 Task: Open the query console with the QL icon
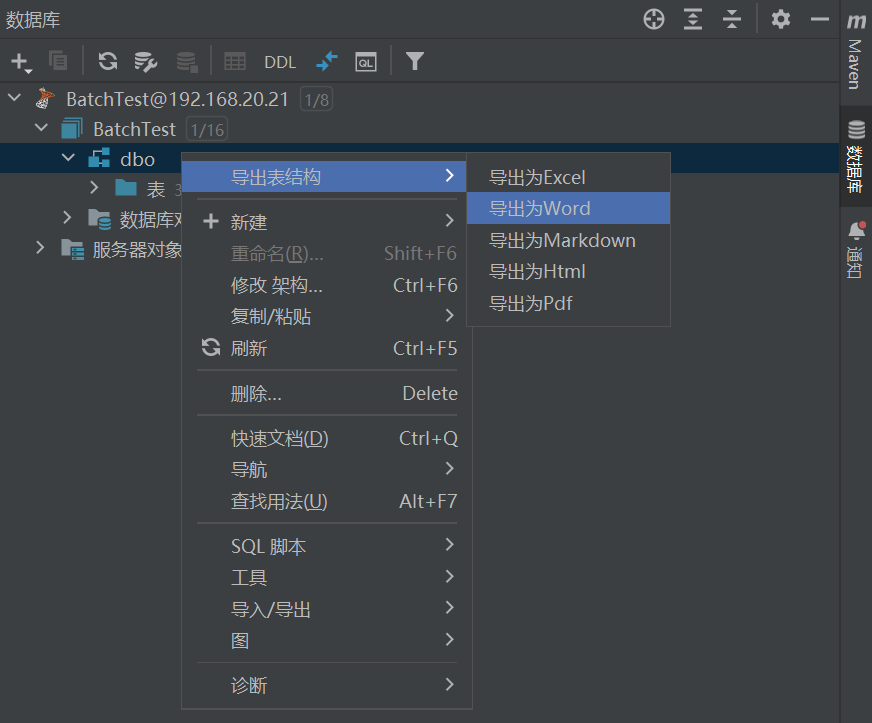[365, 61]
